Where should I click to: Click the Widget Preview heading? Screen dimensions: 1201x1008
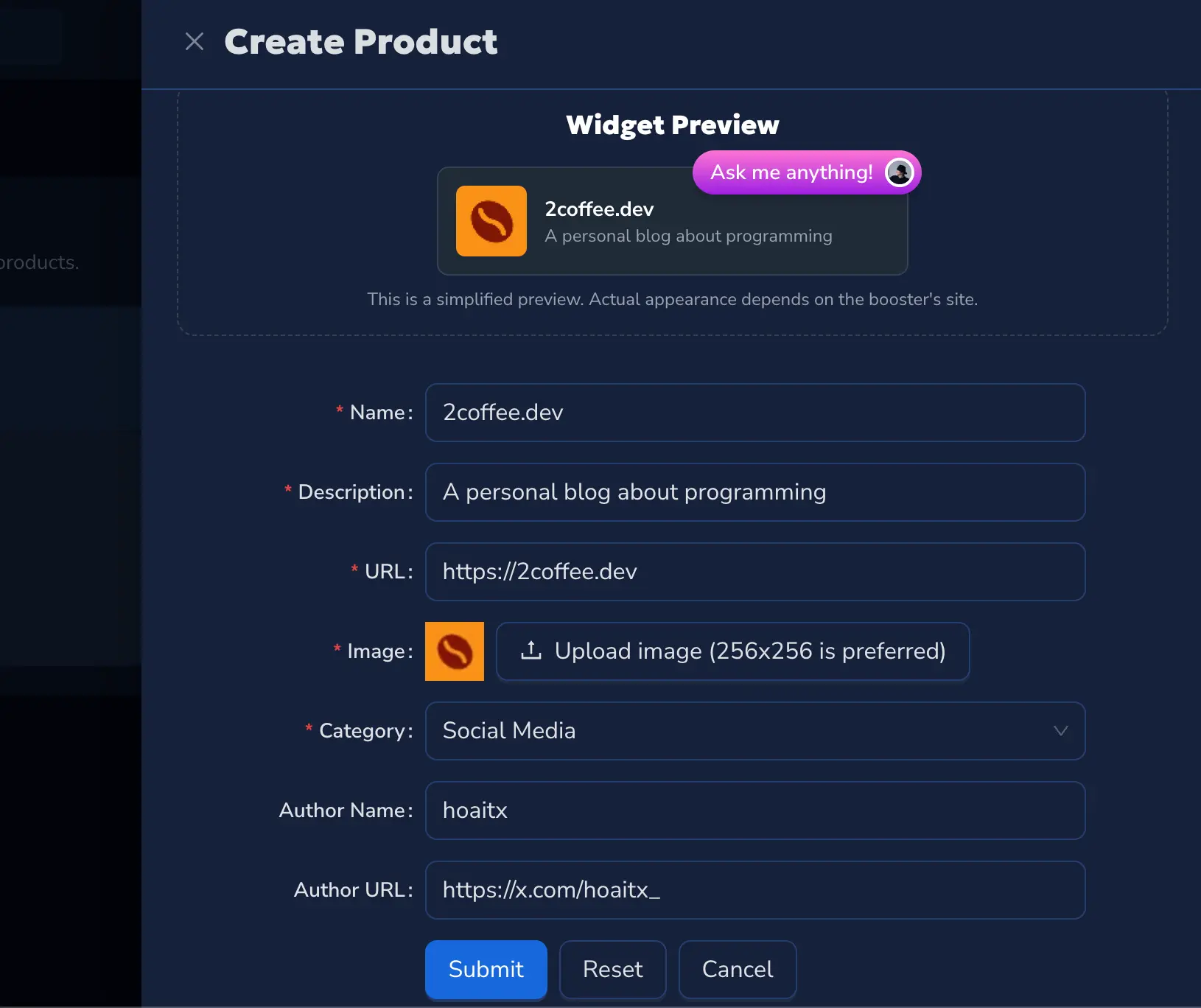coord(673,125)
